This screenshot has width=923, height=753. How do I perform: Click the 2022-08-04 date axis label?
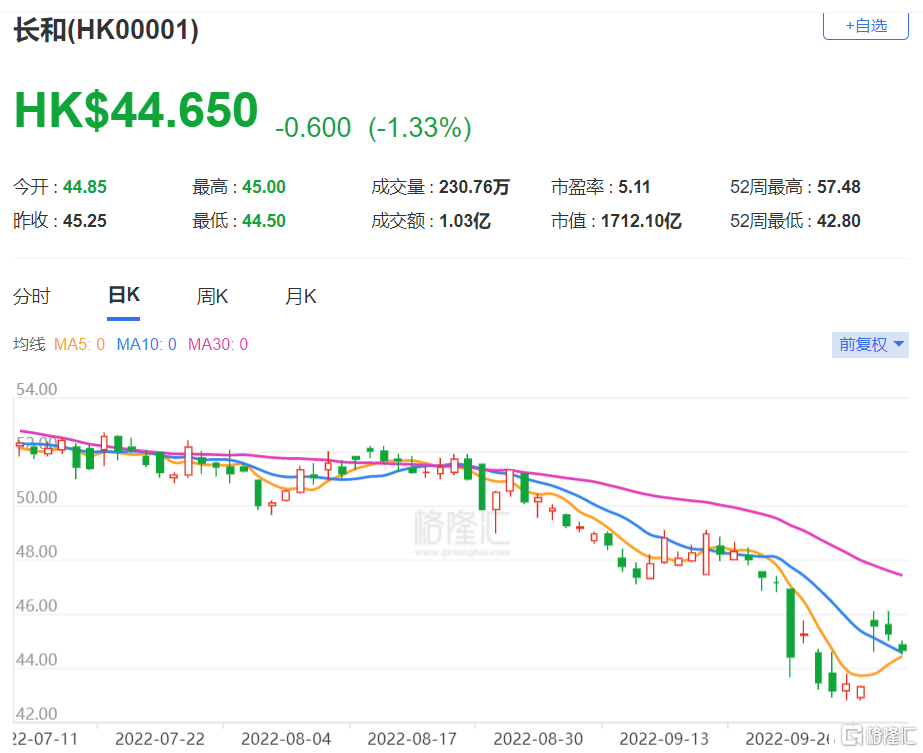(x=286, y=739)
